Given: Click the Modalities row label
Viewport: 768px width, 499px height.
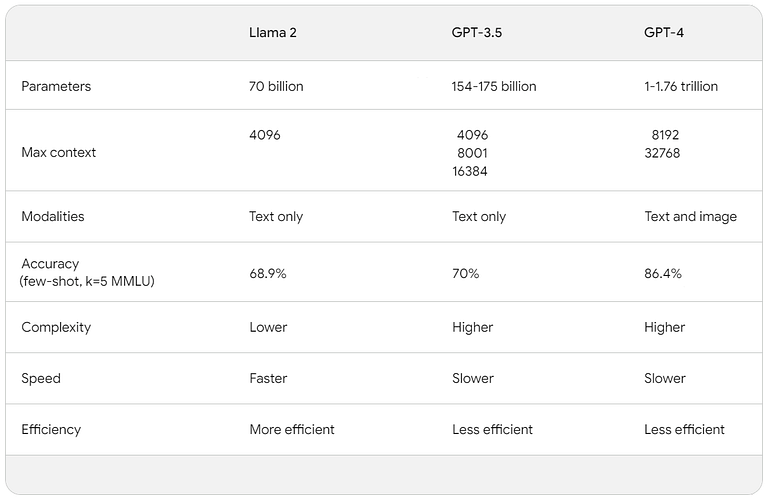Looking at the screenshot, I should click(52, 216).
